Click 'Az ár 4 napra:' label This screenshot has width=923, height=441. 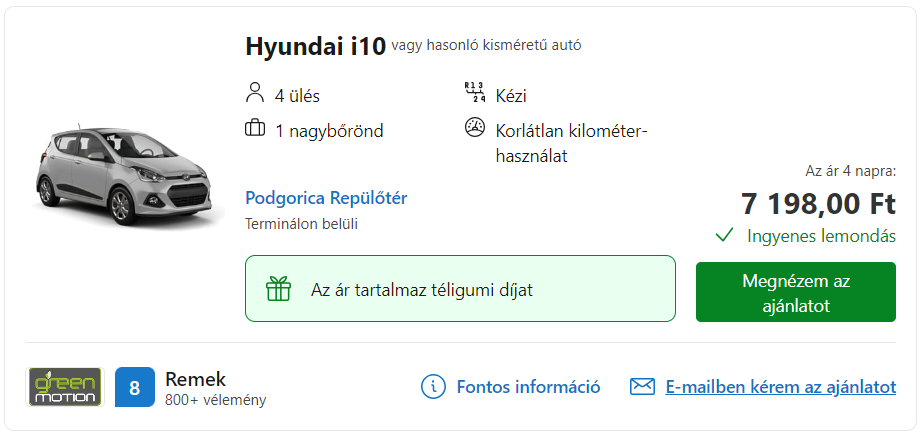[x=851, y=171]
